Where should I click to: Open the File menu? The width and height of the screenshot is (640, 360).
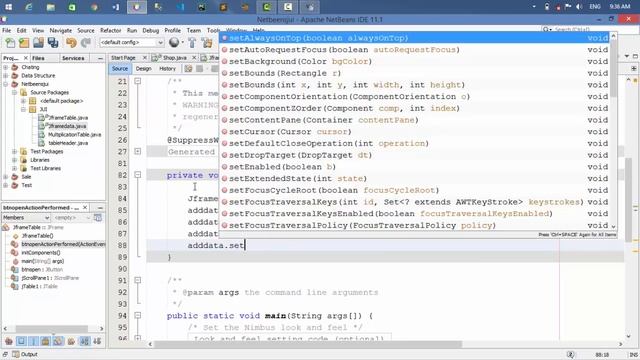[x=7, y=31]
